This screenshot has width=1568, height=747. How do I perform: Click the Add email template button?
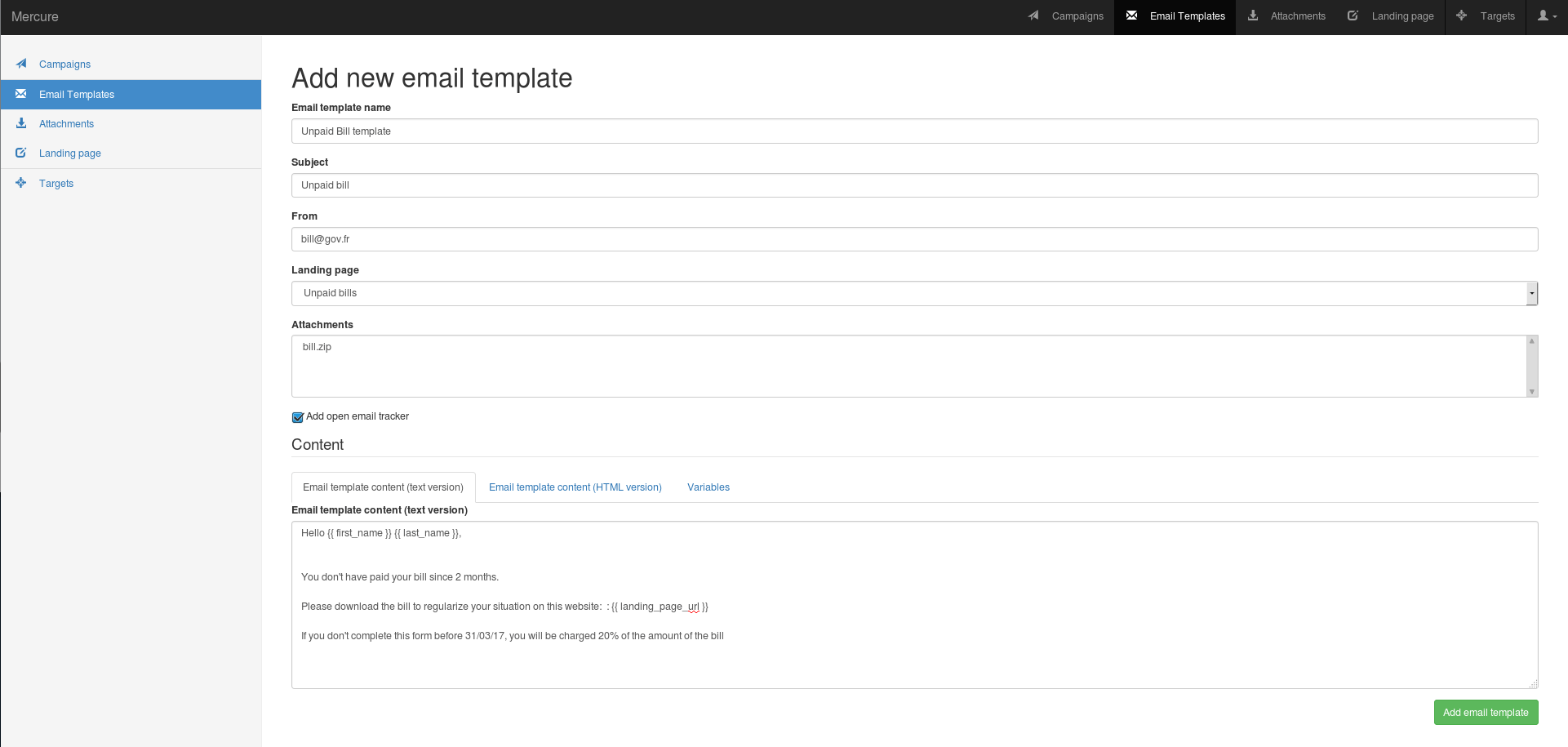(x=1486, y=712)
